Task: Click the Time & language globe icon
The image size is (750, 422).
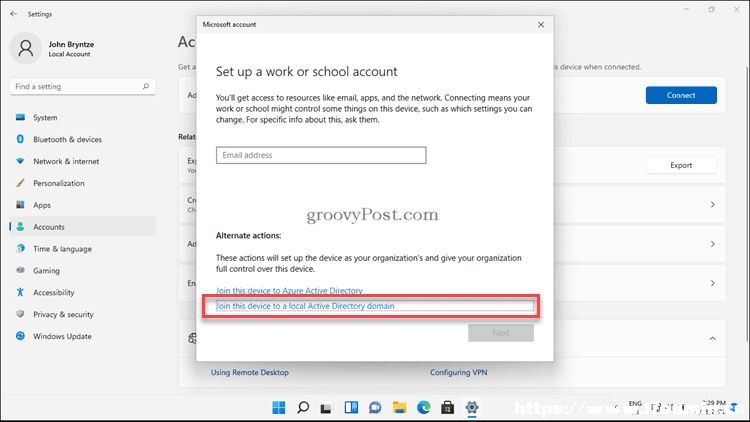Action: pyautogui.click(x=20, y=249)
